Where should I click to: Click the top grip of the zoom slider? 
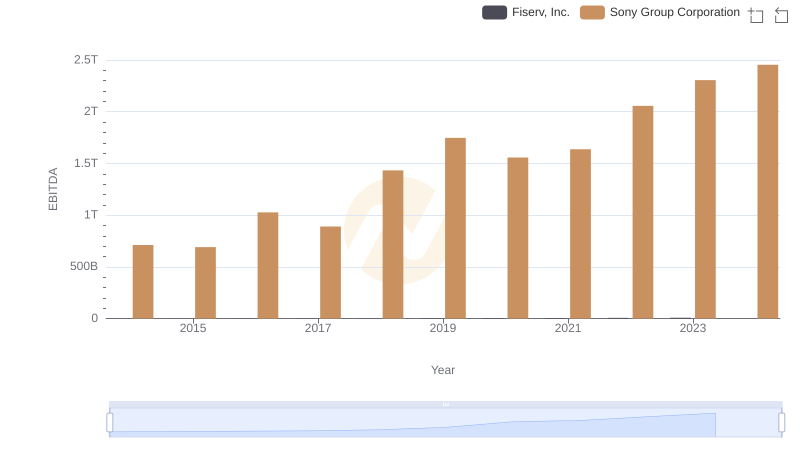click(x=445, y=404)
